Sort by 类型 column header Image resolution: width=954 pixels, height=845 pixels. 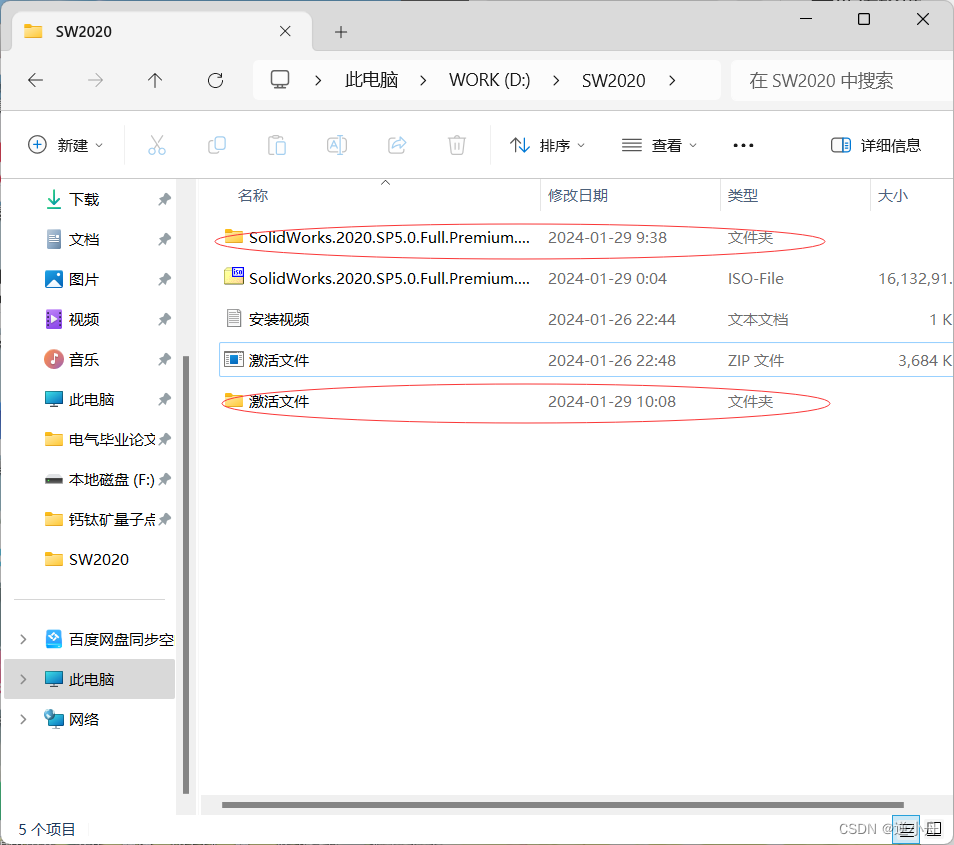(743, 196)
